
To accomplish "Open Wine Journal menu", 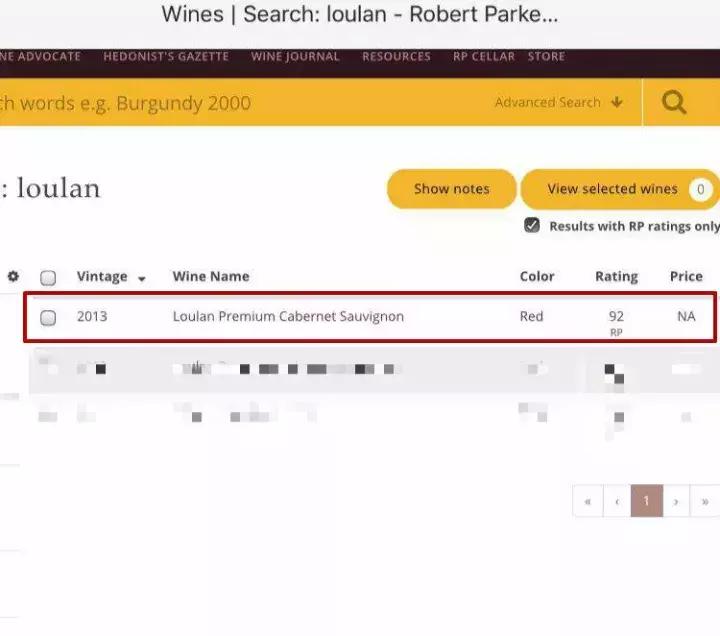I will tap(295, 56).
